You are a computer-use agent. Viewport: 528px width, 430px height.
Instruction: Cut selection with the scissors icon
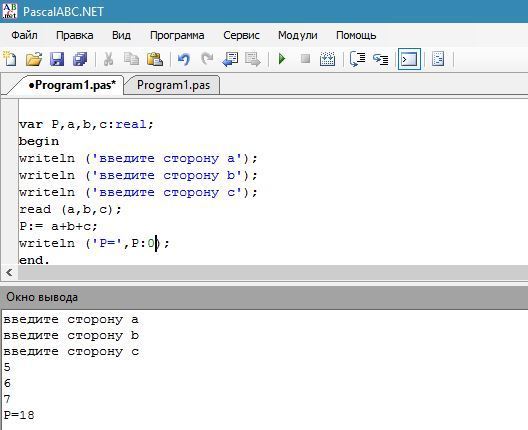[108, 59]
